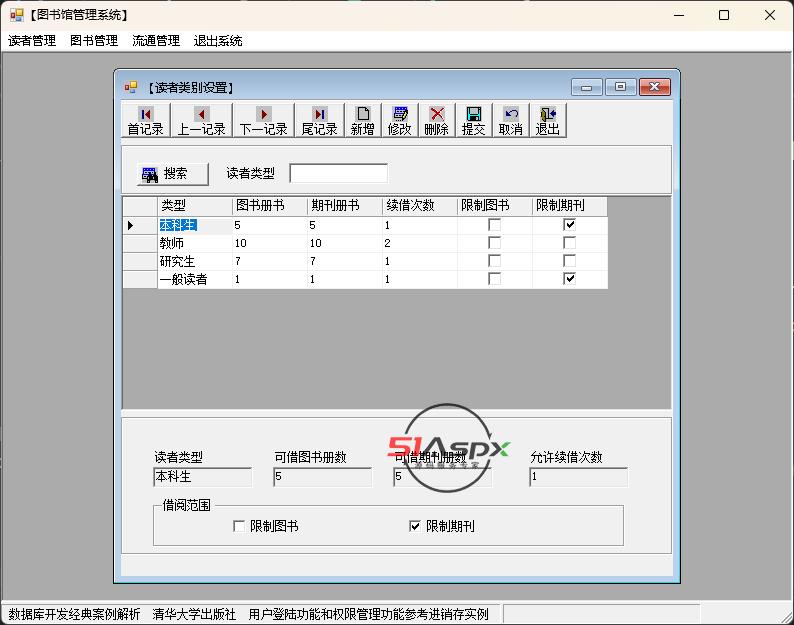The height and width of the screenshot is (625, 794).
Task: Click the 读者类型 detail field showing 本科生
Action: [x=202, y=477]
